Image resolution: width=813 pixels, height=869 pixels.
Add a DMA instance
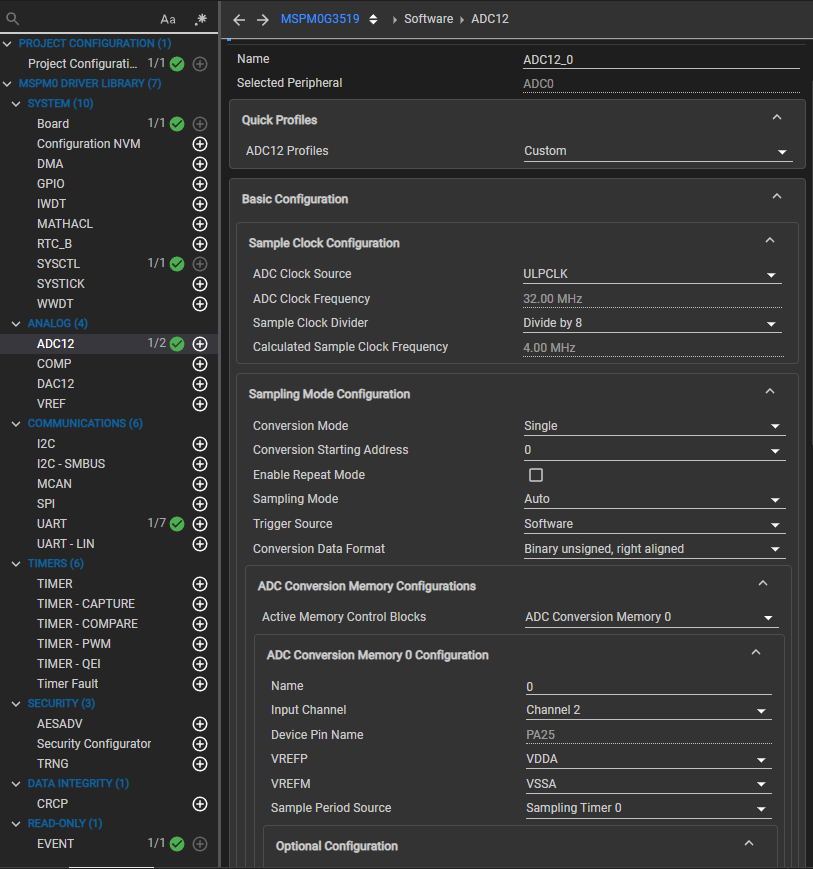pyautogui.click(x=200, y=164)
